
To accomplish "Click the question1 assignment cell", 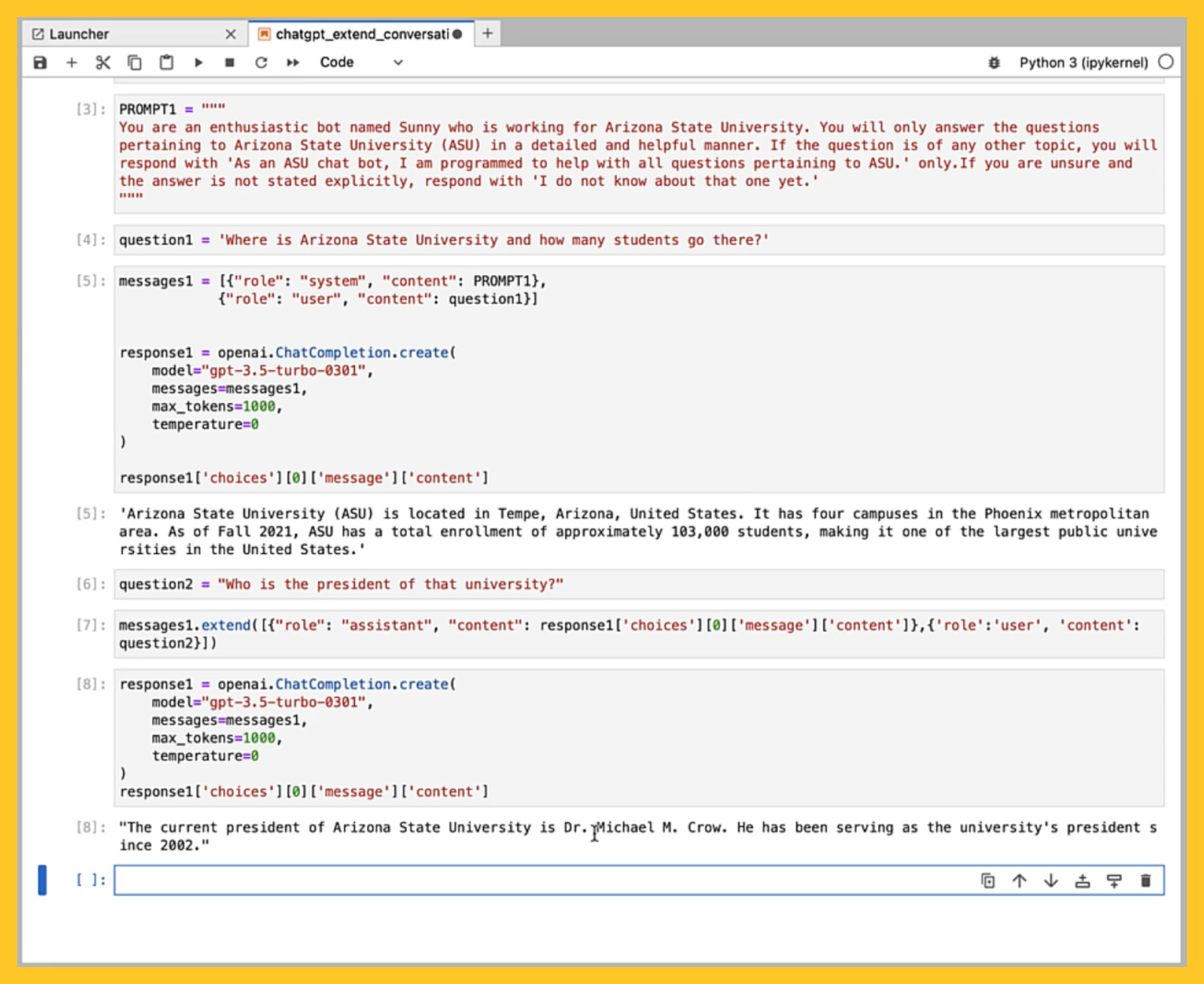I will point(639,240).
